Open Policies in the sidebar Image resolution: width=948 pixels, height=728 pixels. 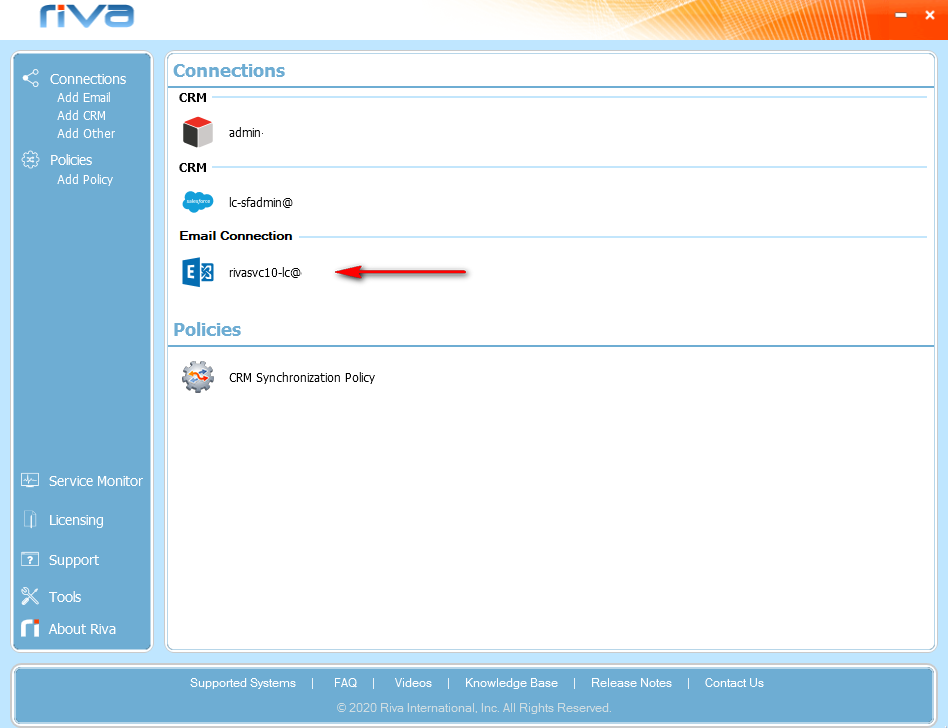pyautogui.click(x=71, y=160)
